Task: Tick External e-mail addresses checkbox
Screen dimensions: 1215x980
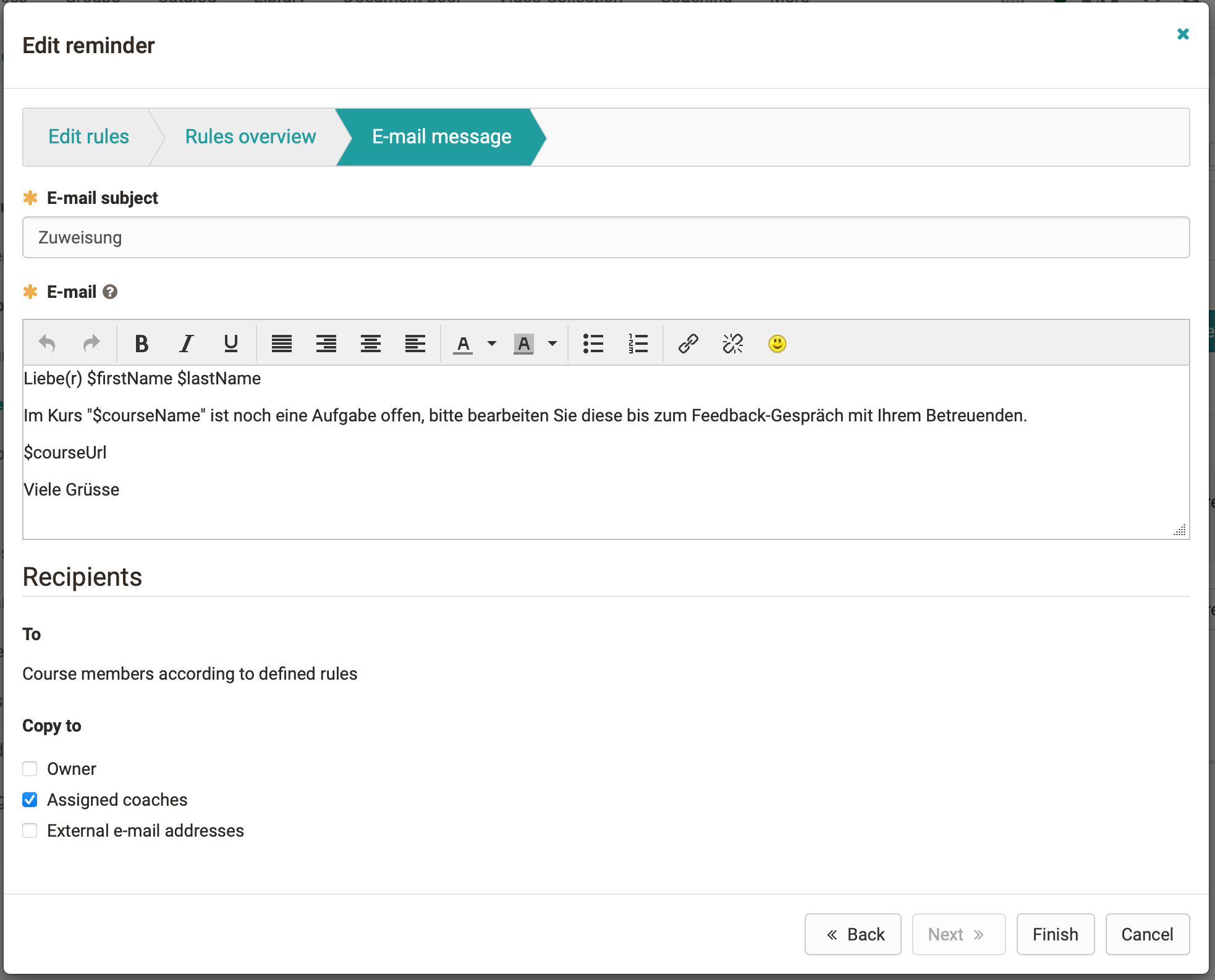Action: click(30, 830)
